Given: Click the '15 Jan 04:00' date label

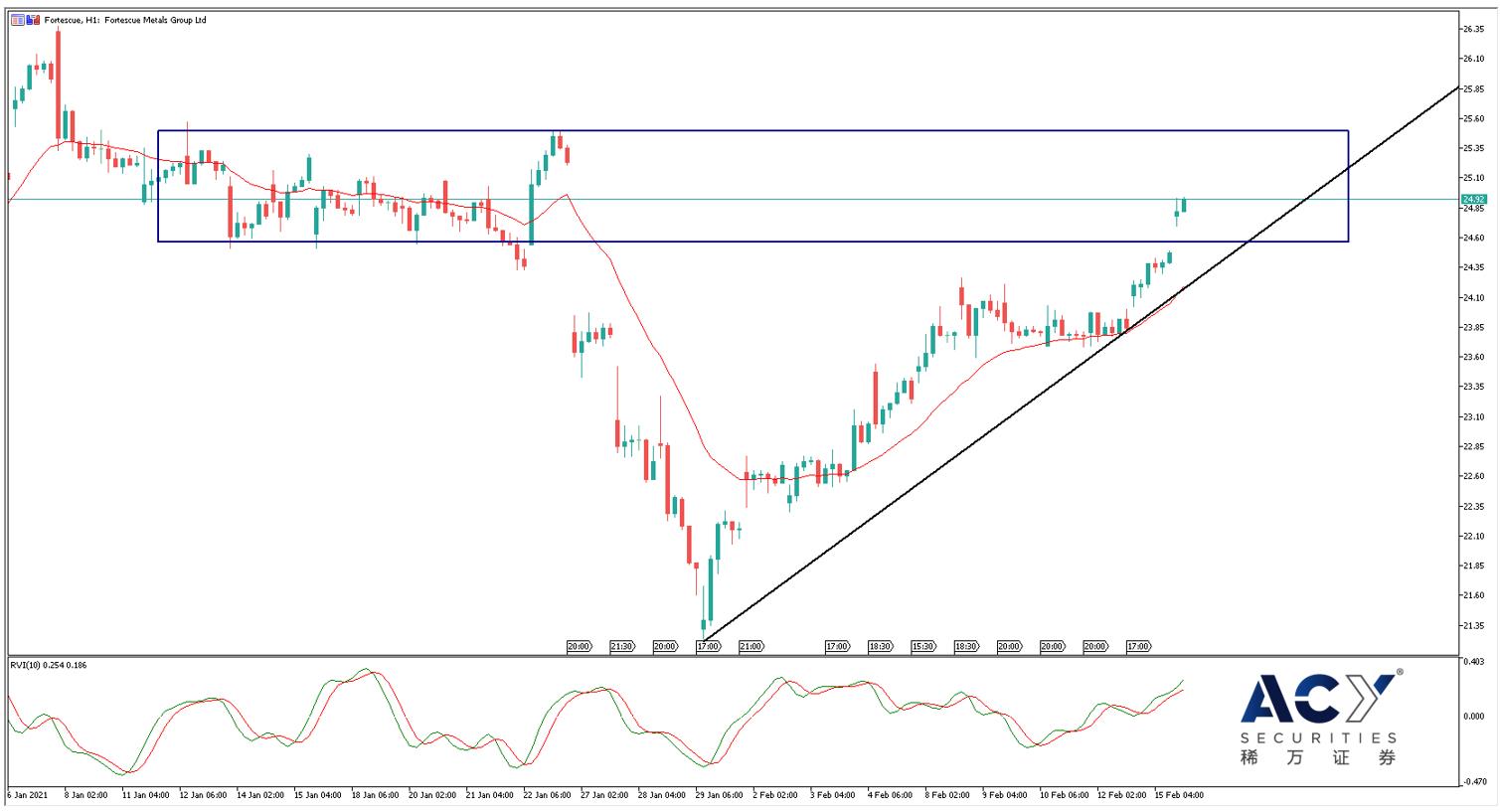Looking at the screenshot, I should (x=320, y=795).
